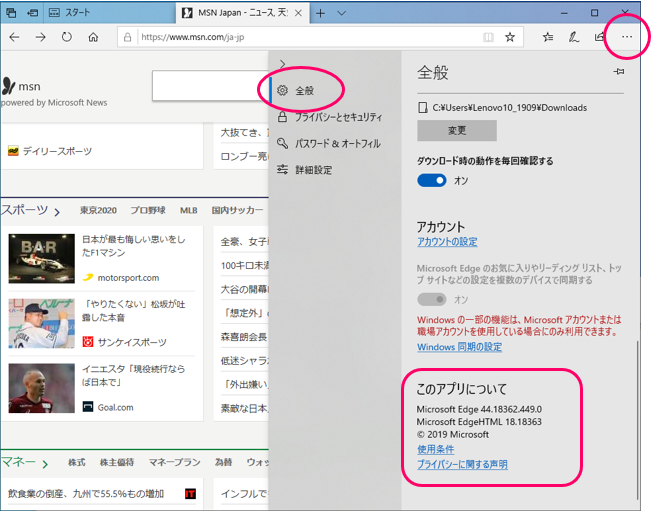Open 飲食業の倒産 news headline
This screenshot has width=655, height=514.
tap(86, 494)
